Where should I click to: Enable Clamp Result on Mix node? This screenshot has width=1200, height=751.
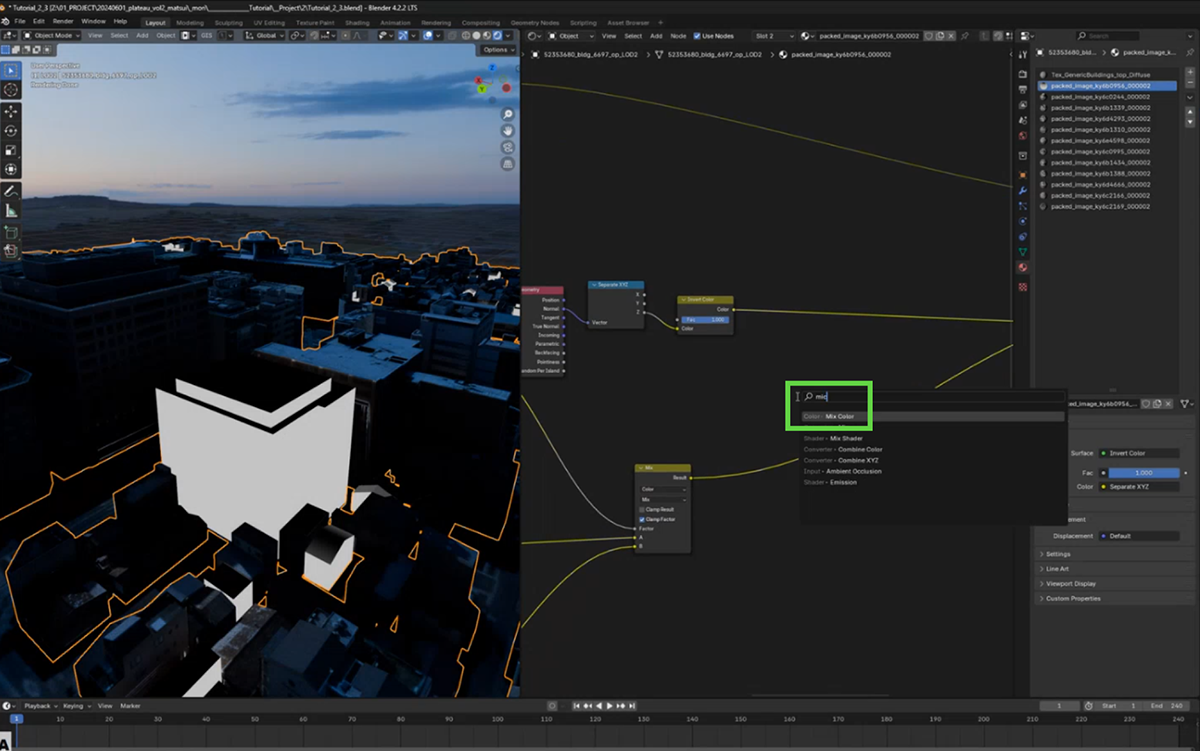643,510
